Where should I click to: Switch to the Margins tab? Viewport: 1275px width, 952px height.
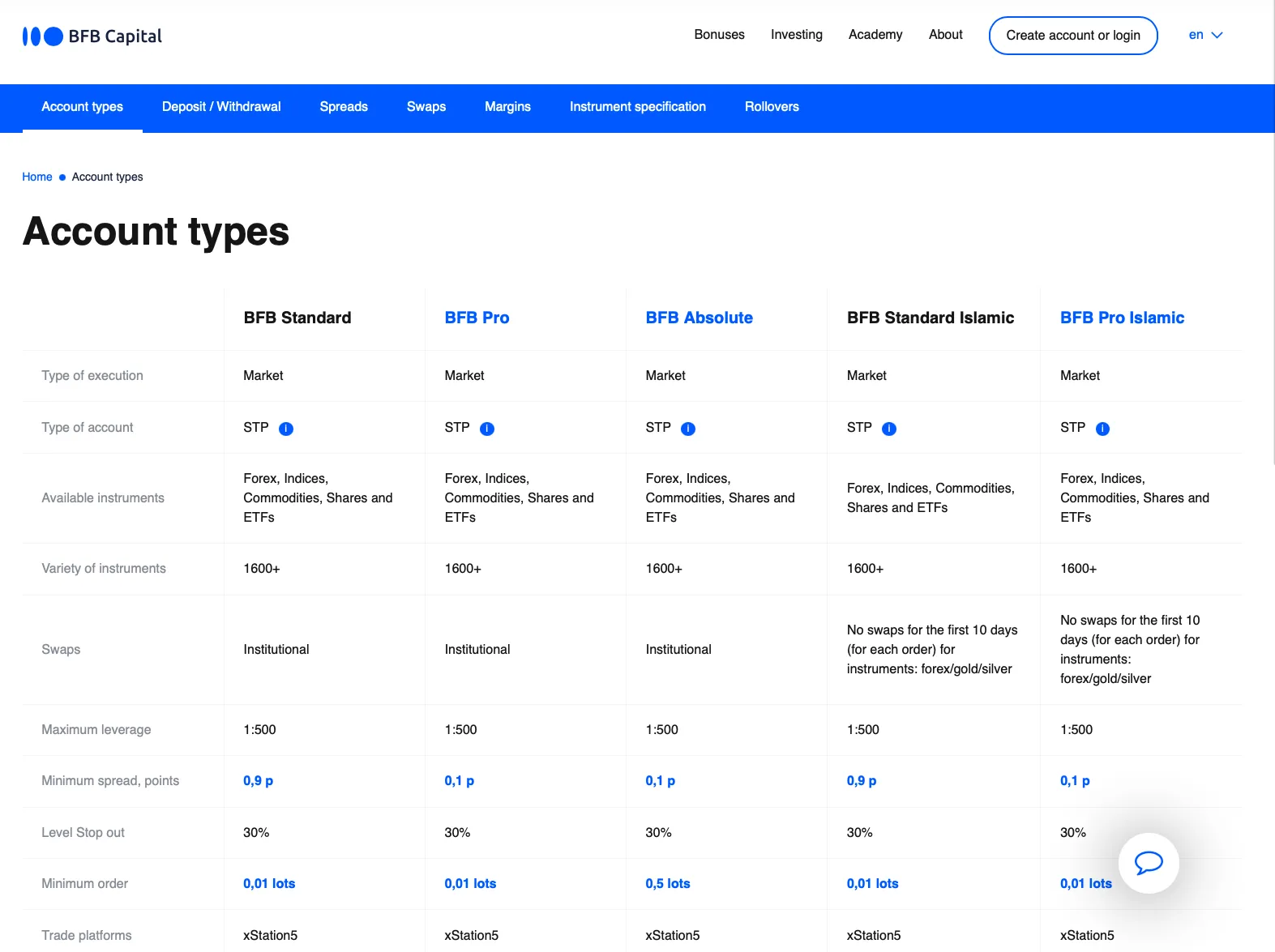click(x=507, y=107)
